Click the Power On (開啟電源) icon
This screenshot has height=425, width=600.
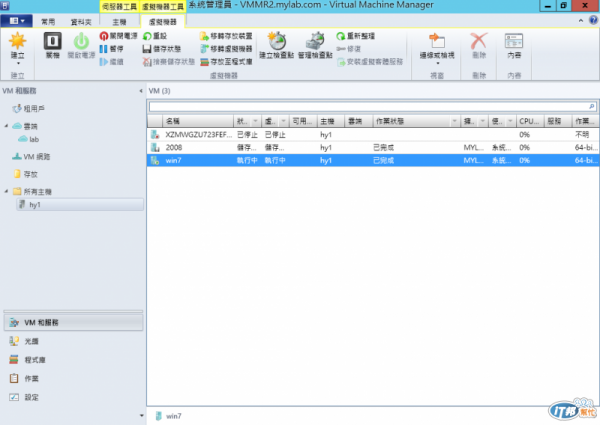coord(81,41)
